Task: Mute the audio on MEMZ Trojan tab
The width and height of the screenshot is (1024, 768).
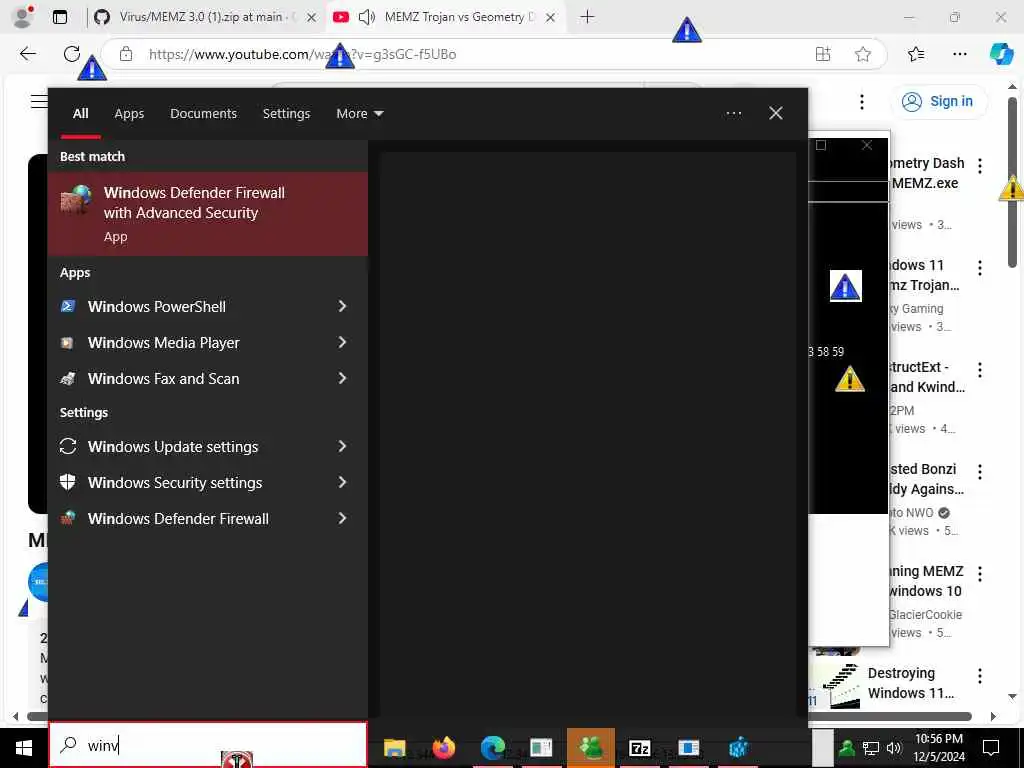Action: pos(367,17)
